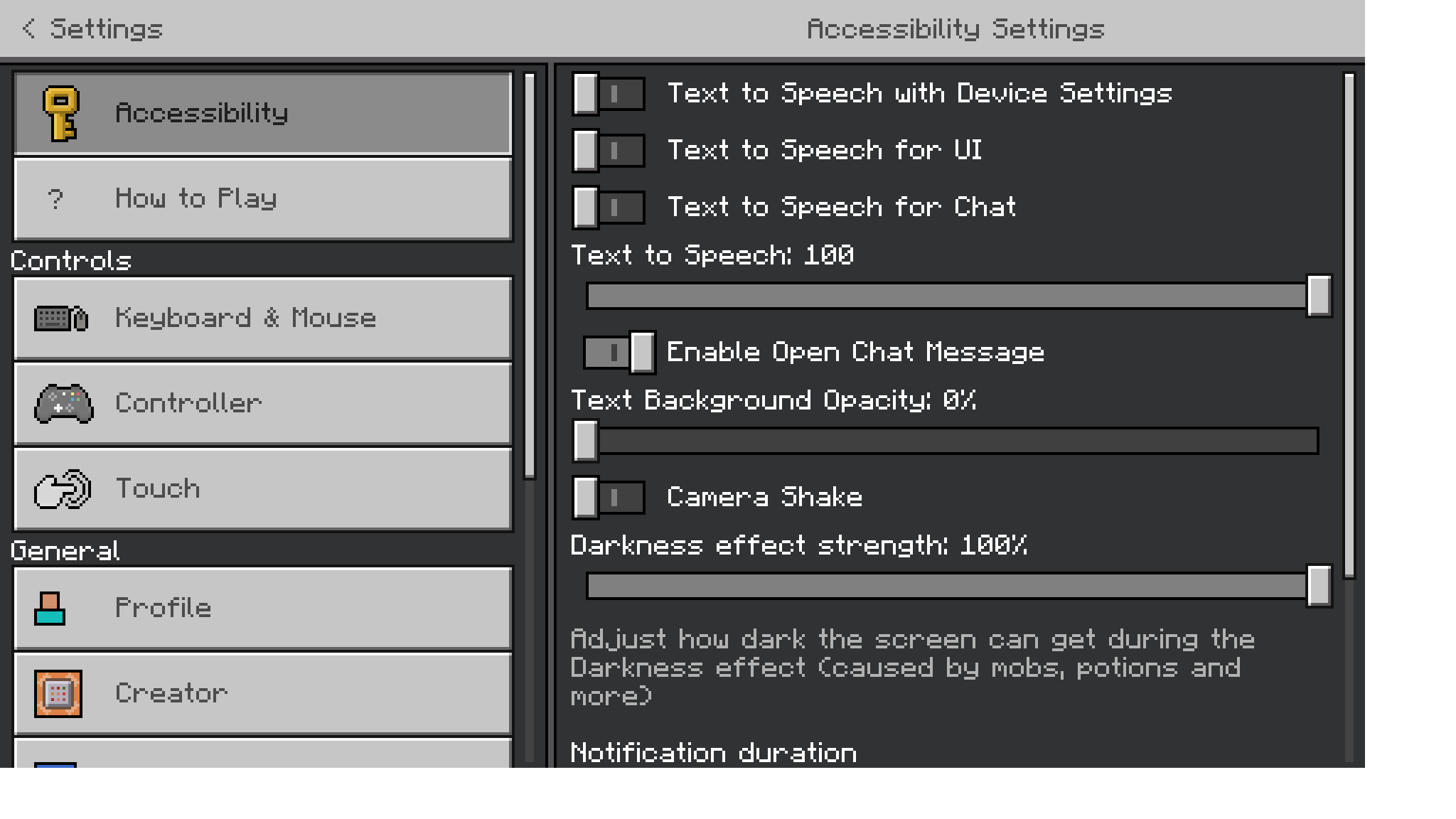Disable Enable Open Chat Message switch
The width and height of the screenshot is (1456, 819).
(x=619, y=353)
